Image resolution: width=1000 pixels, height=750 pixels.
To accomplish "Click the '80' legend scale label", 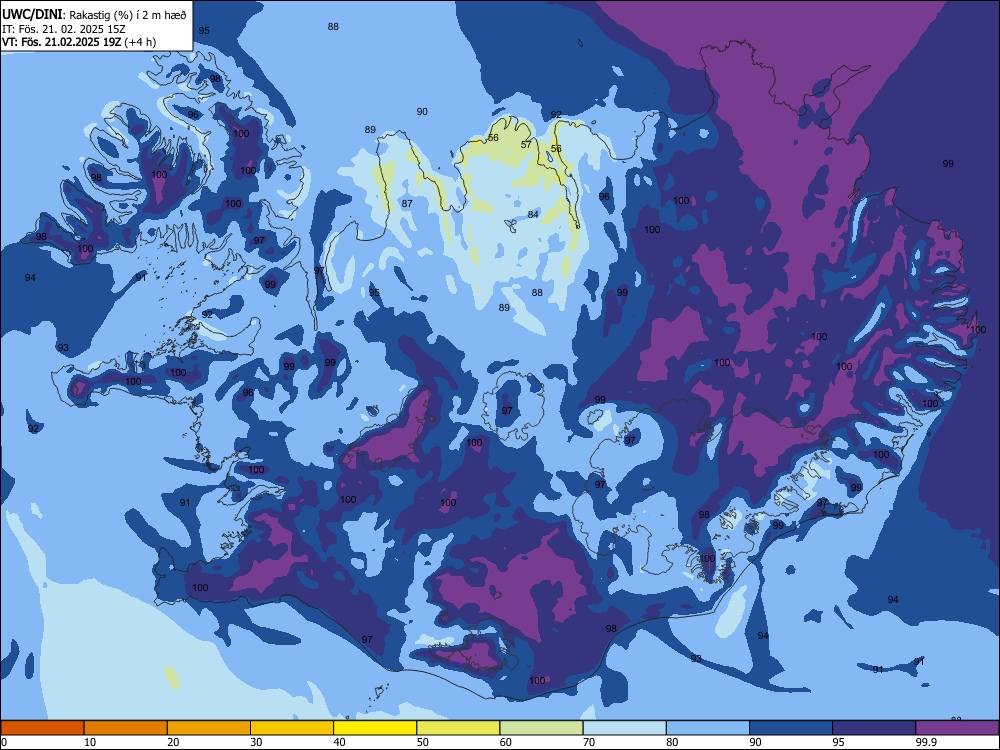I will click(x=672, y=742).
